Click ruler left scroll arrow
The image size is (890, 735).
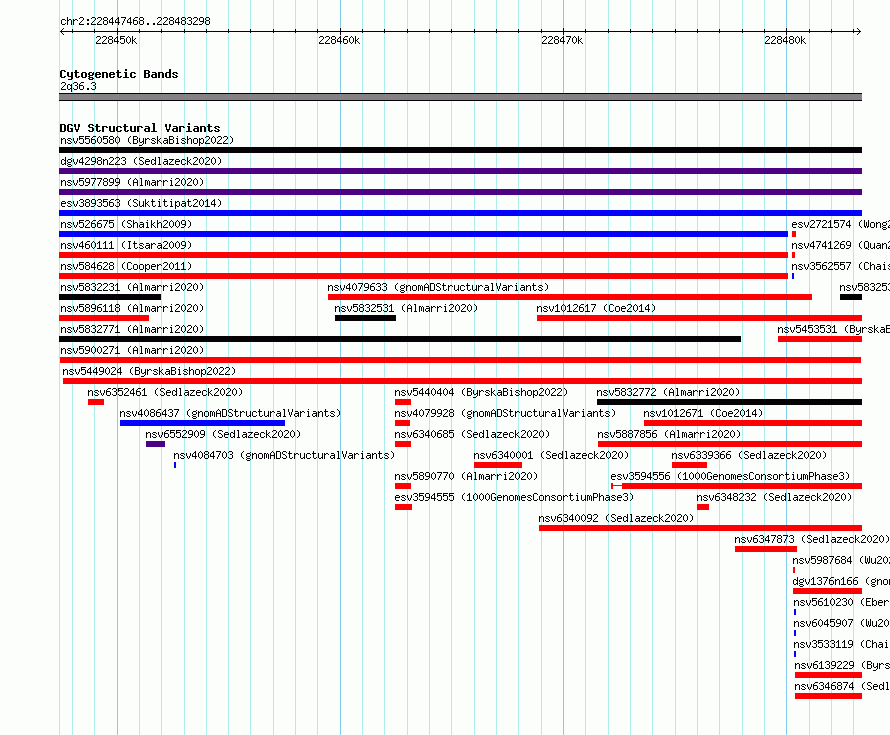(x=62, y=32)
